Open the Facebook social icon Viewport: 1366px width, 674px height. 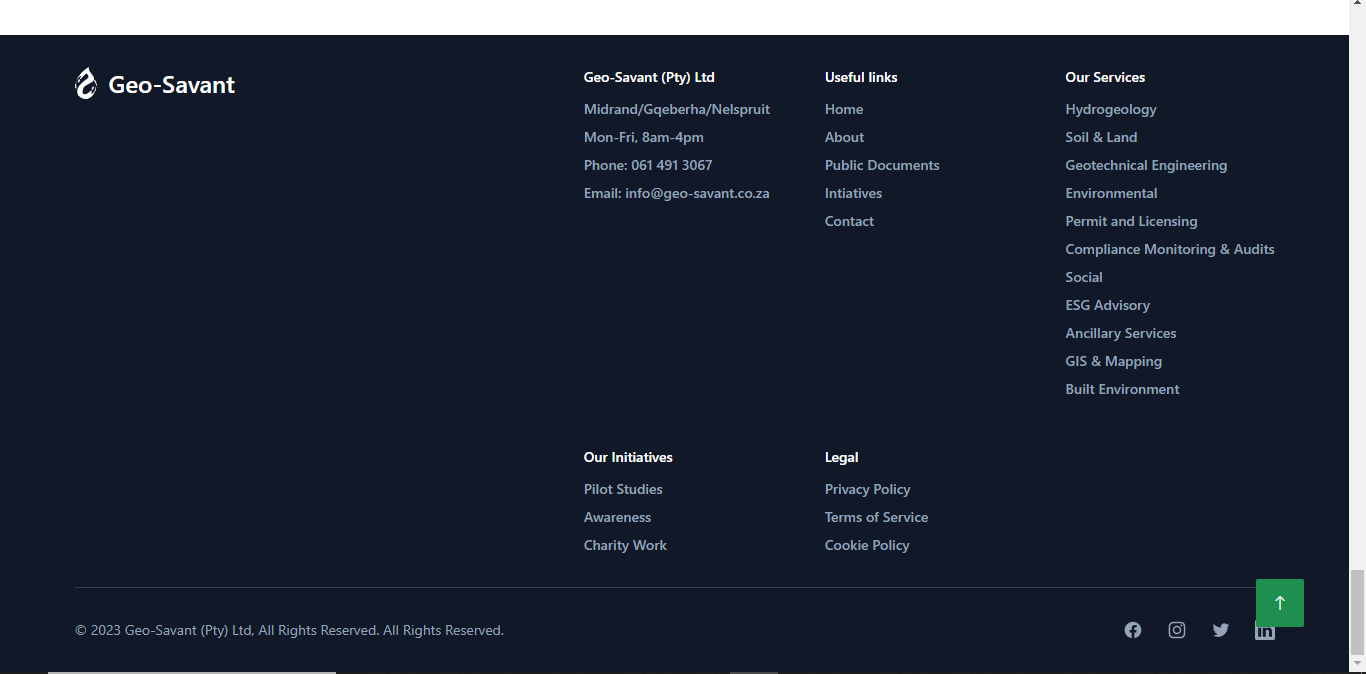(1132, 630)
